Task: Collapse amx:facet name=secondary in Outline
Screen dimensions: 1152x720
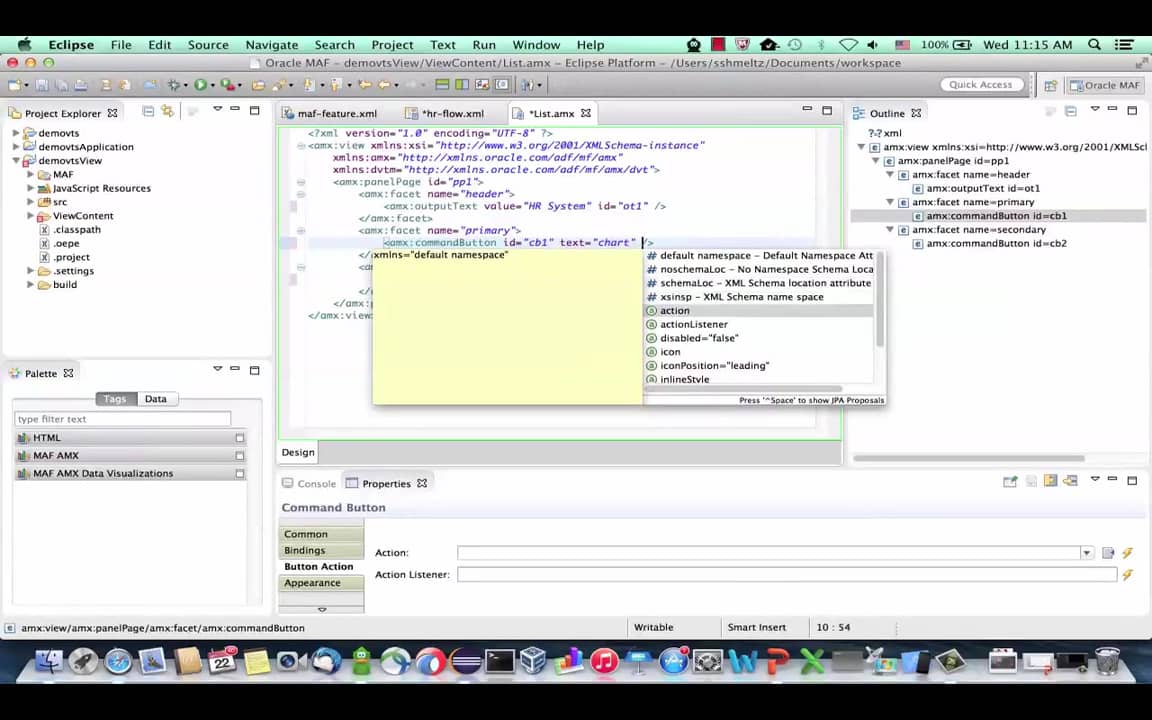Action: 890,230
